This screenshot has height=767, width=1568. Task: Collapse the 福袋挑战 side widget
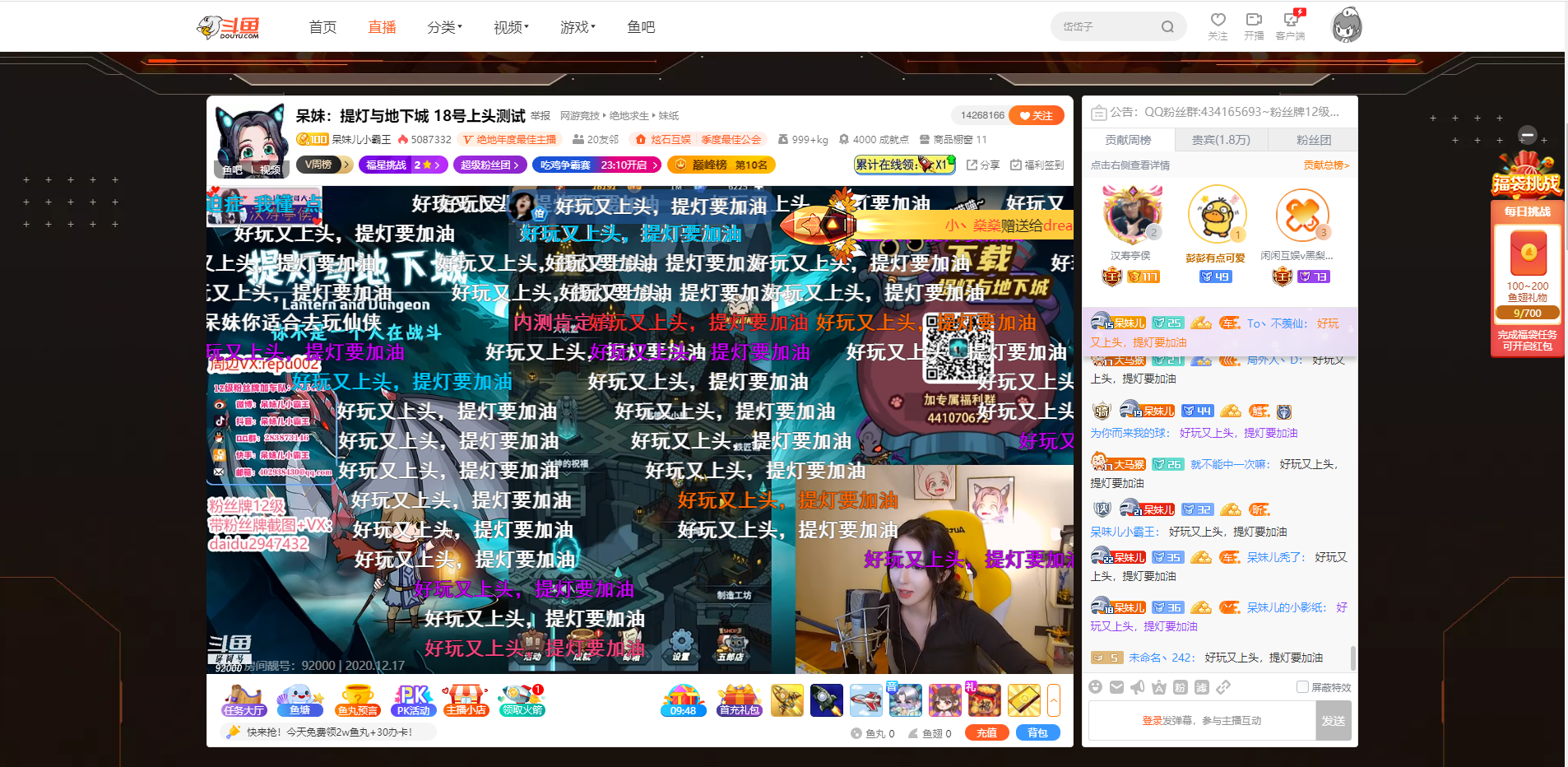[1528, 135]
